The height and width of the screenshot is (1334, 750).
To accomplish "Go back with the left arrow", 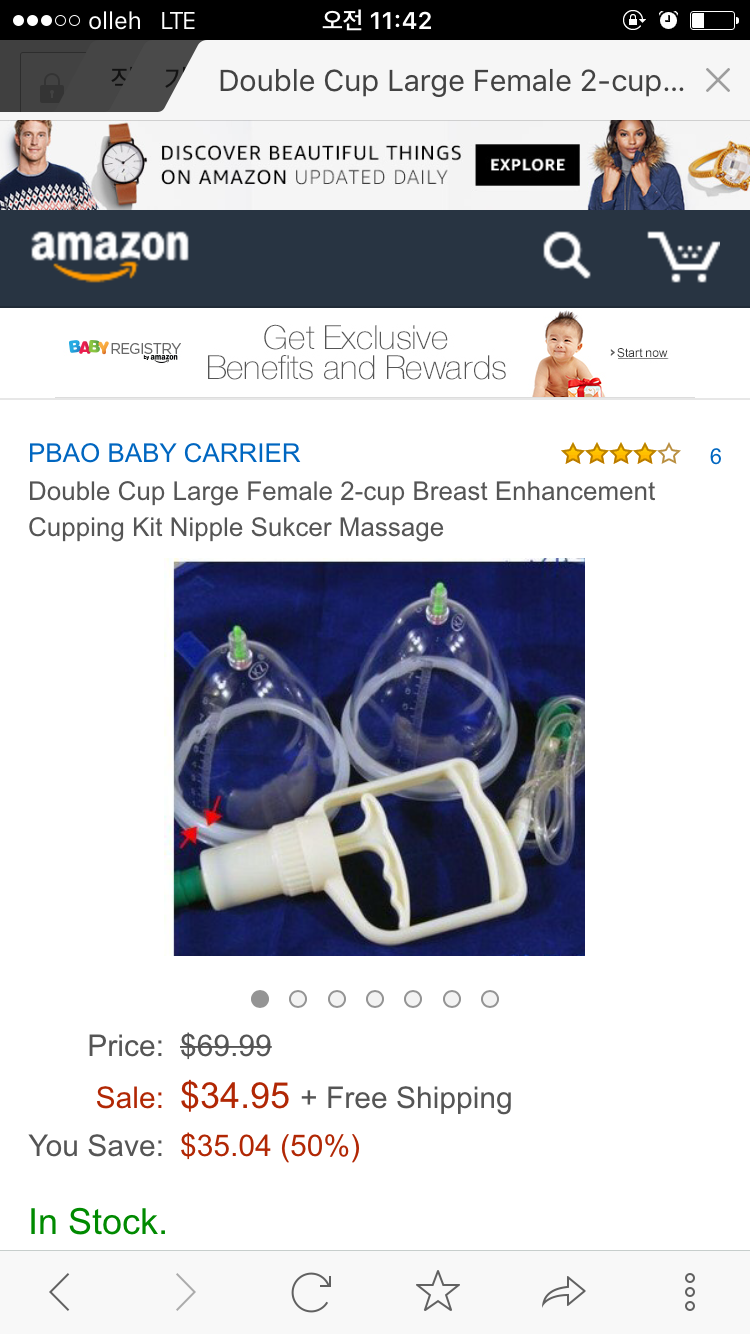I will pos(60,1292).
